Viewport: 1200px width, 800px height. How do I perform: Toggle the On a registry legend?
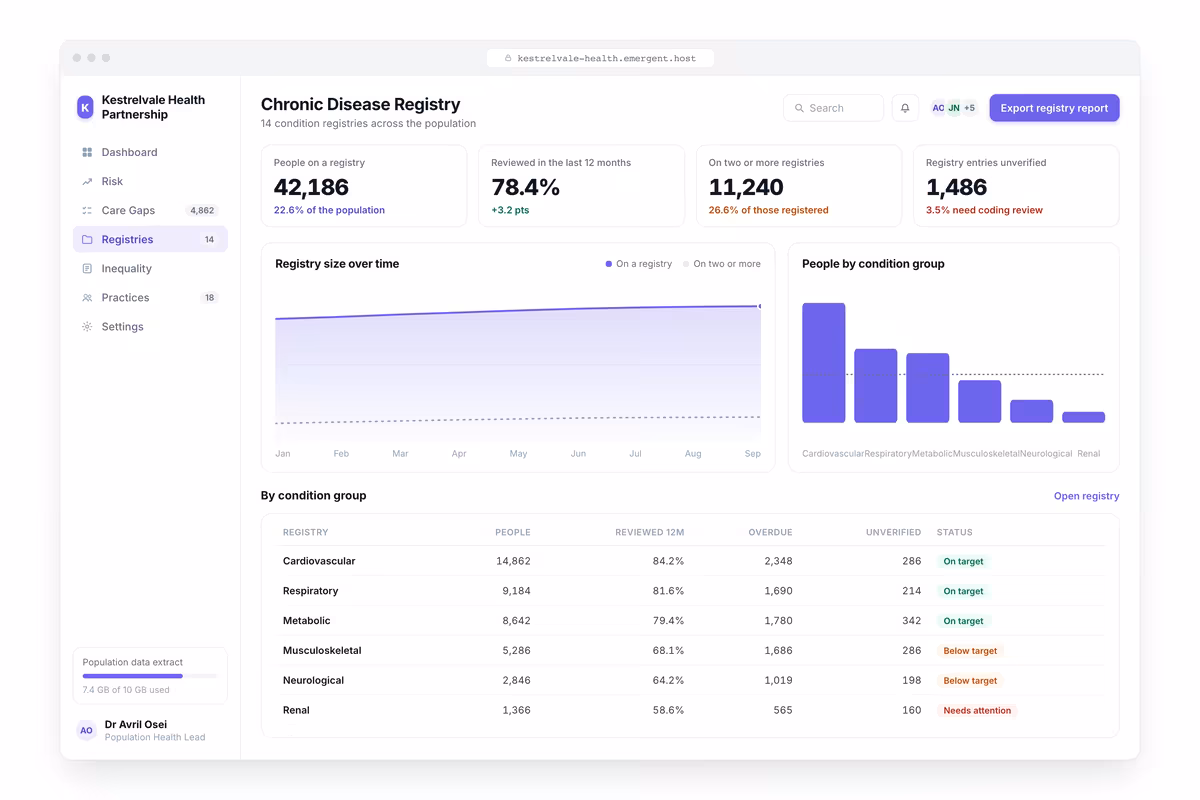click(639, 264)
